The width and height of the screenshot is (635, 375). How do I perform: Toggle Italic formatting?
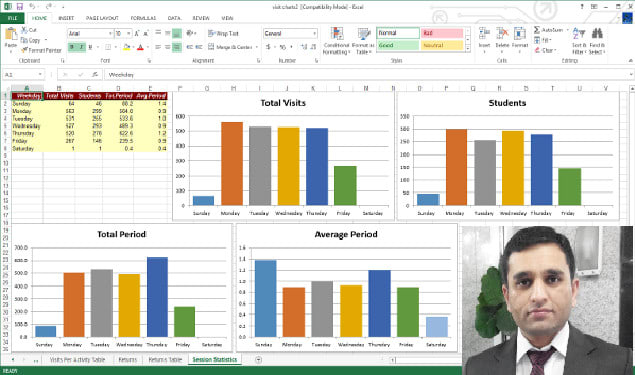point(81,47)
